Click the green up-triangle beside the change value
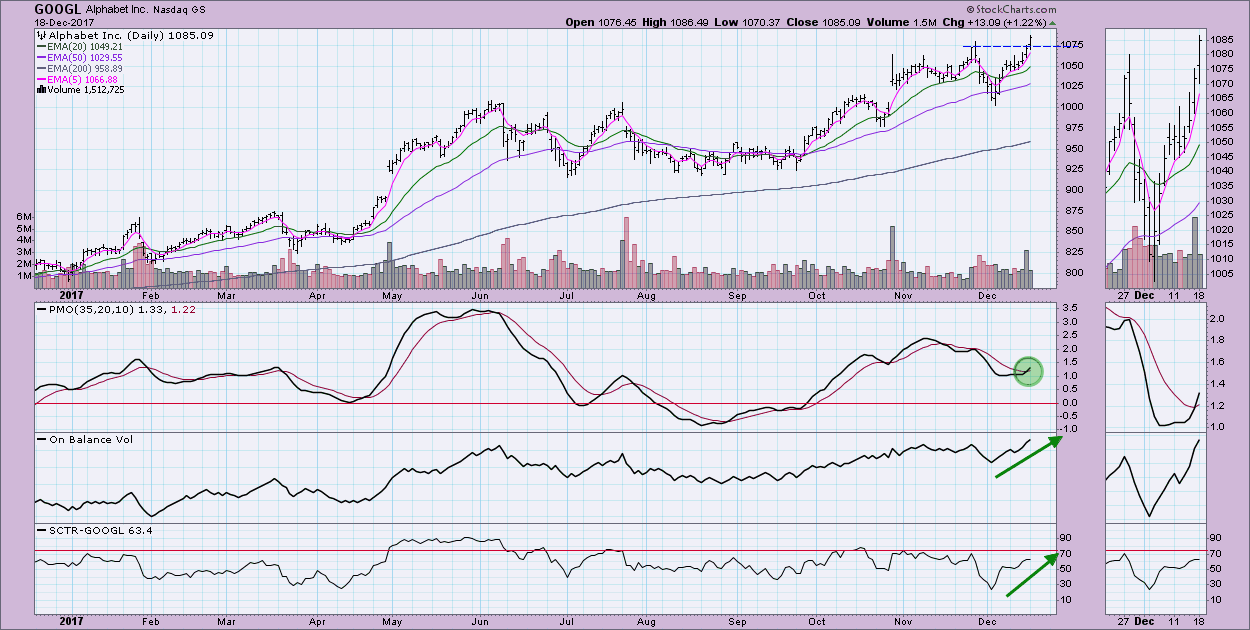Viewport: 1250px width, 630px height. click(1052, 22)
